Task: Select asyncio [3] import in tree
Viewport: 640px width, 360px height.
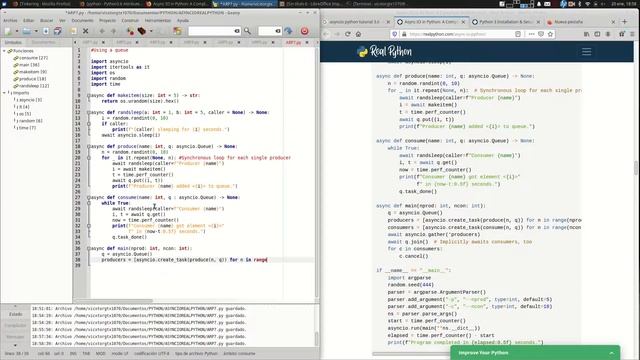Action: pos(29,100)
